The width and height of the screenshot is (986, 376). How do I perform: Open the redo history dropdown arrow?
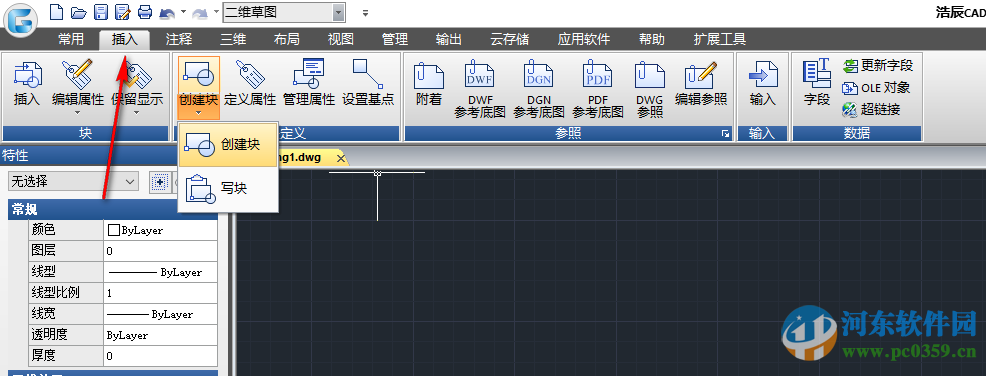pyautogui.click(x=216, y=11)
